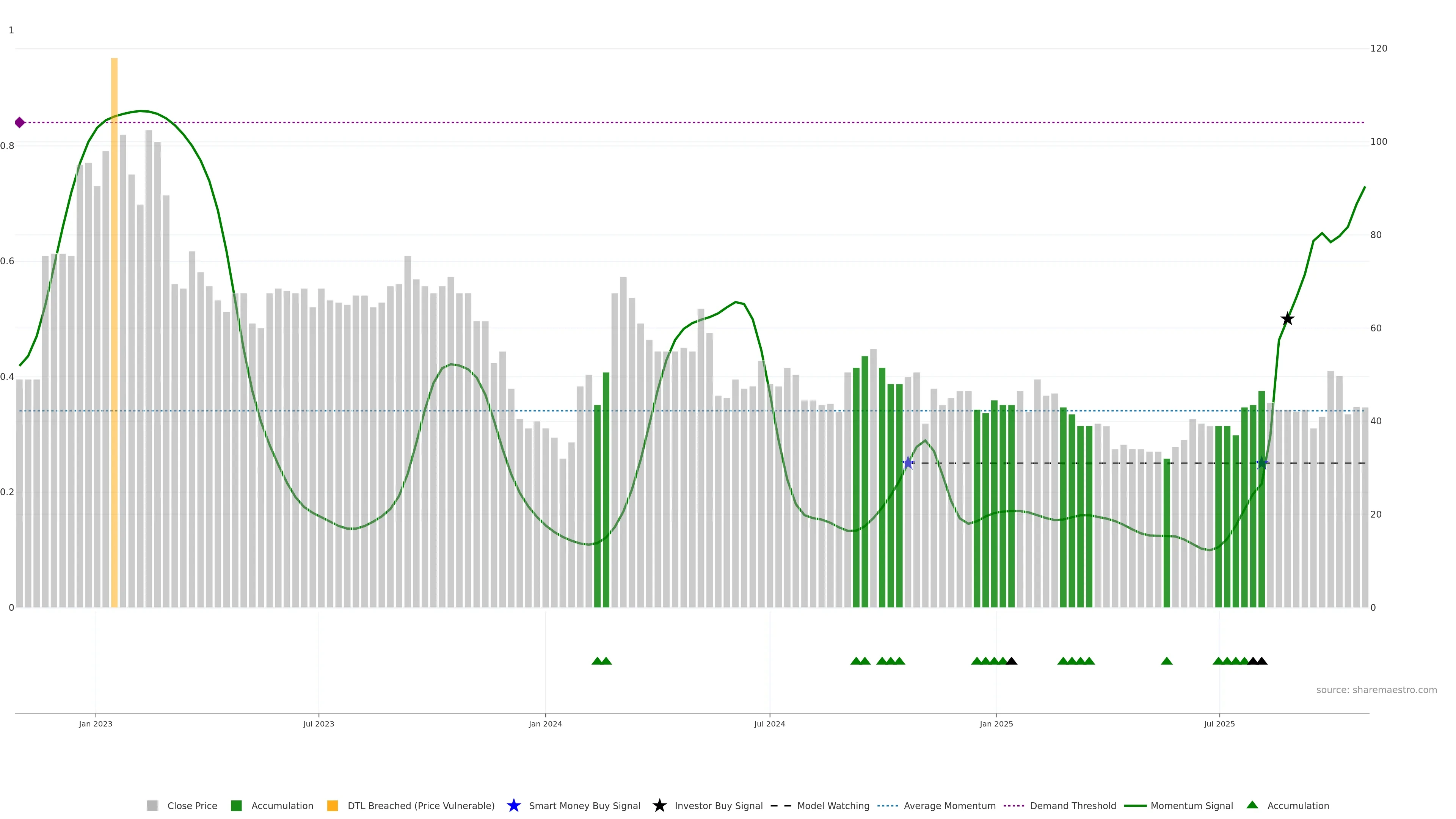Viewport: 1456px width, 819px height.
Task: Click the purple Demand Threshold diamond marker
Action: 20,122
